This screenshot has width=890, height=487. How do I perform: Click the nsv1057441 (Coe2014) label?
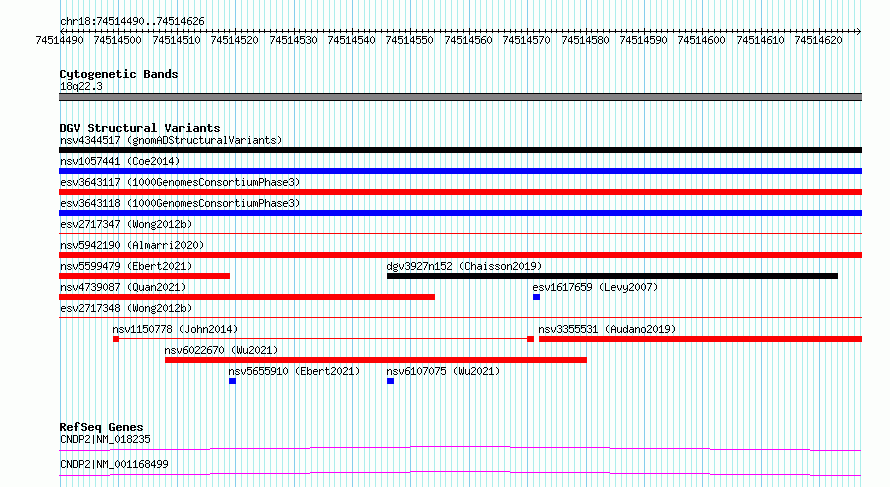tap(120, 161)
